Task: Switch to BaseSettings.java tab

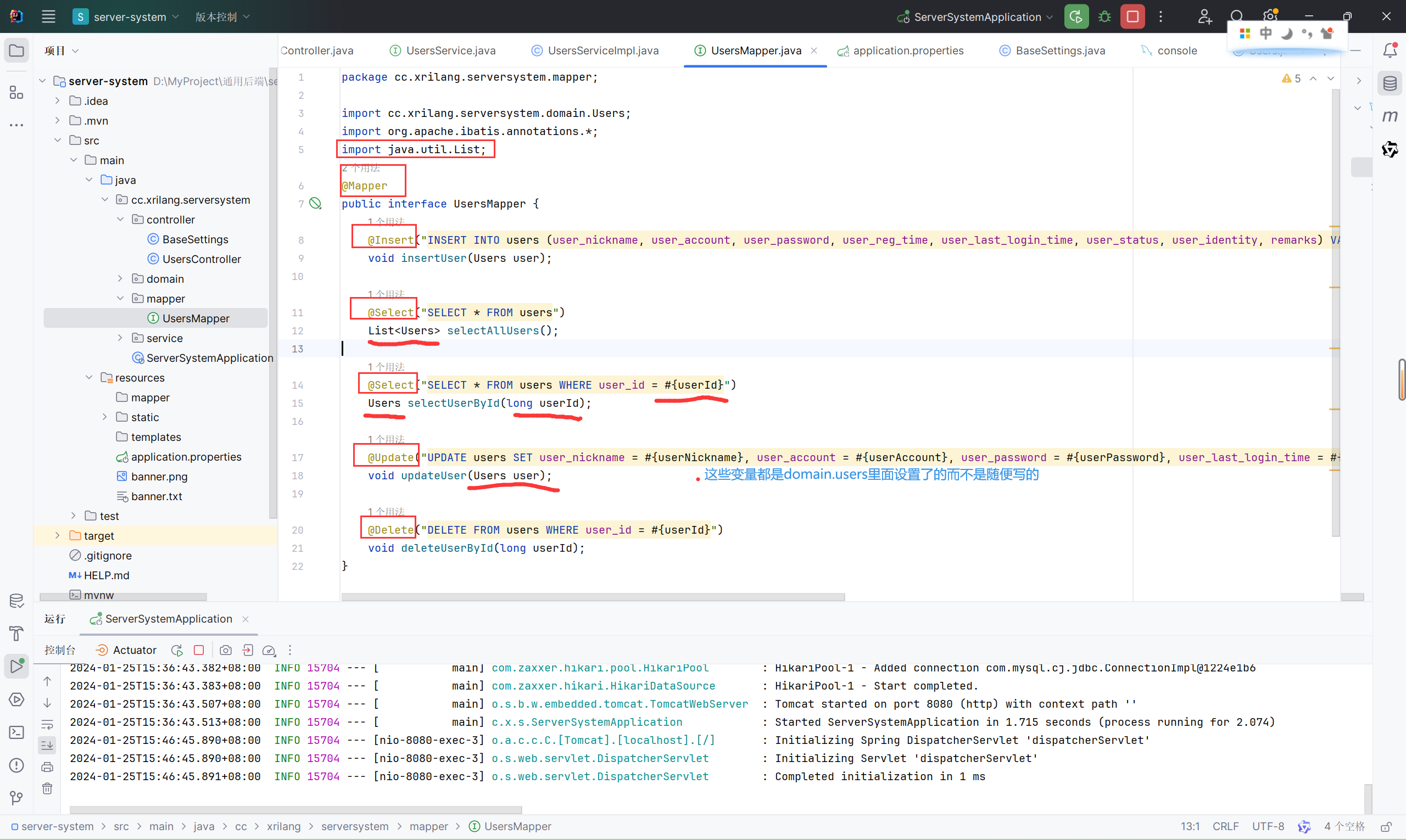Action: click(x=1052, y=51)
